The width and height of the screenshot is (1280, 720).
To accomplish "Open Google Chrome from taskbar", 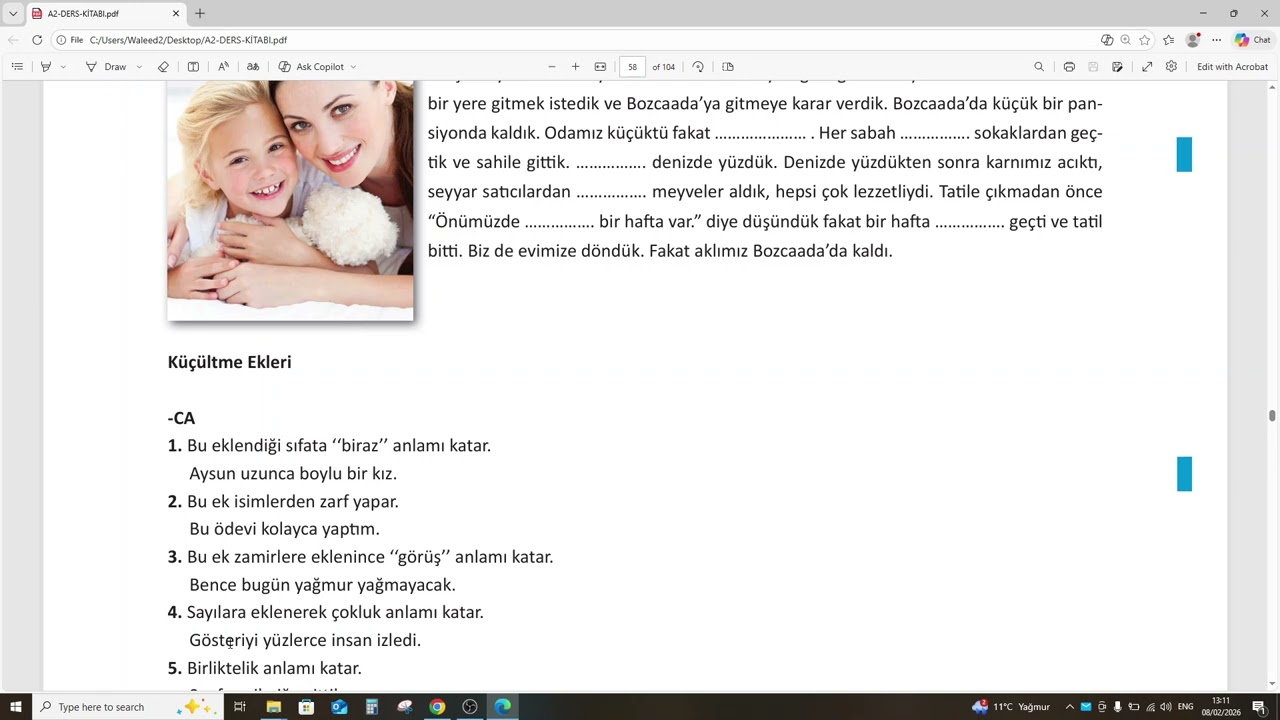I will (437, 707).
